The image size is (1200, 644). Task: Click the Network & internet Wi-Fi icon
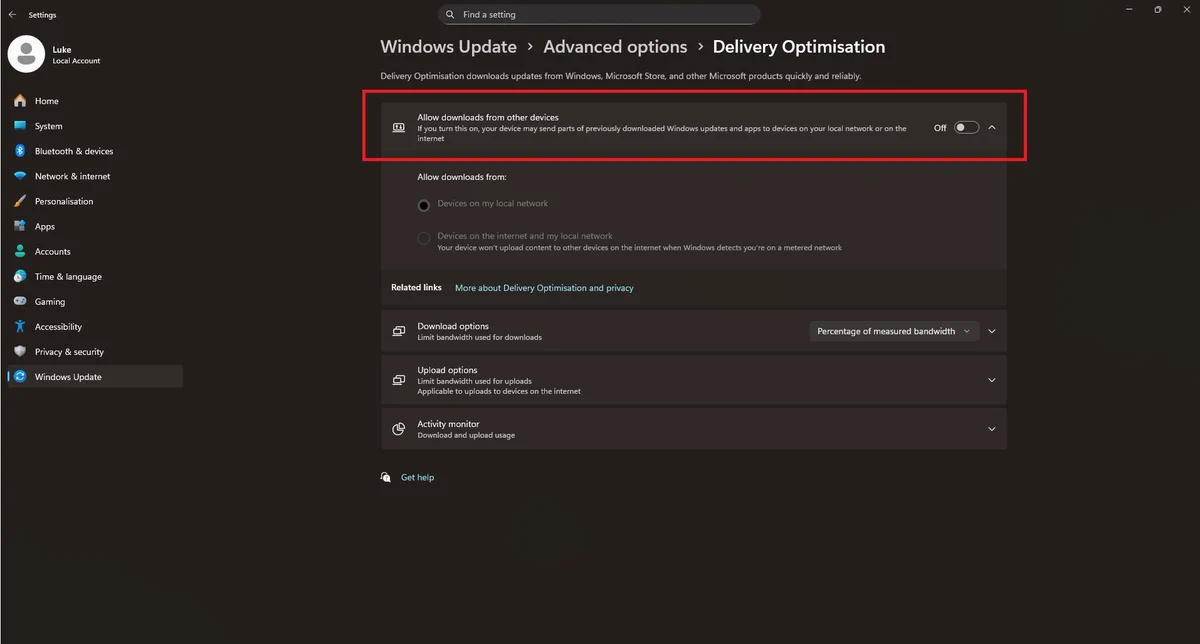click(x=20, y=176)
